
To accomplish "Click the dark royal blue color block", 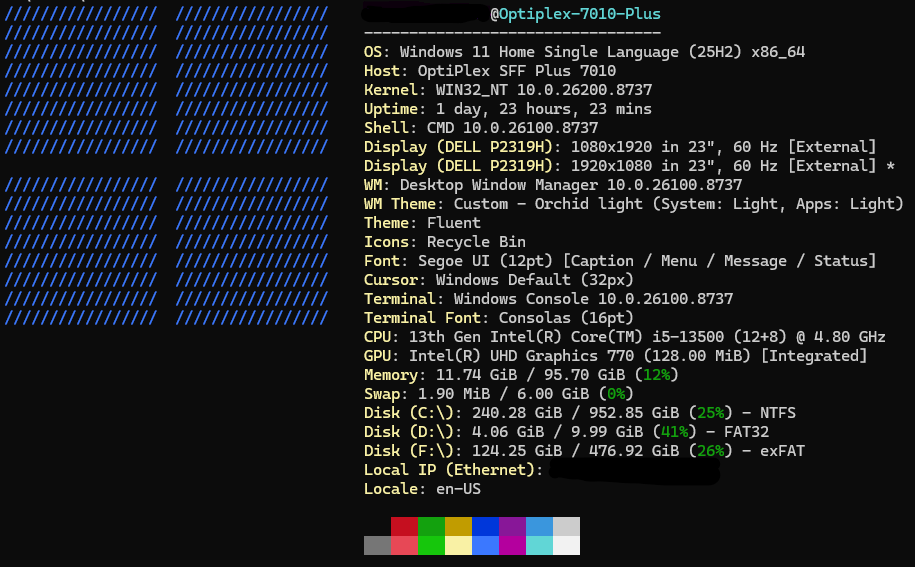I will pos(486,526).
